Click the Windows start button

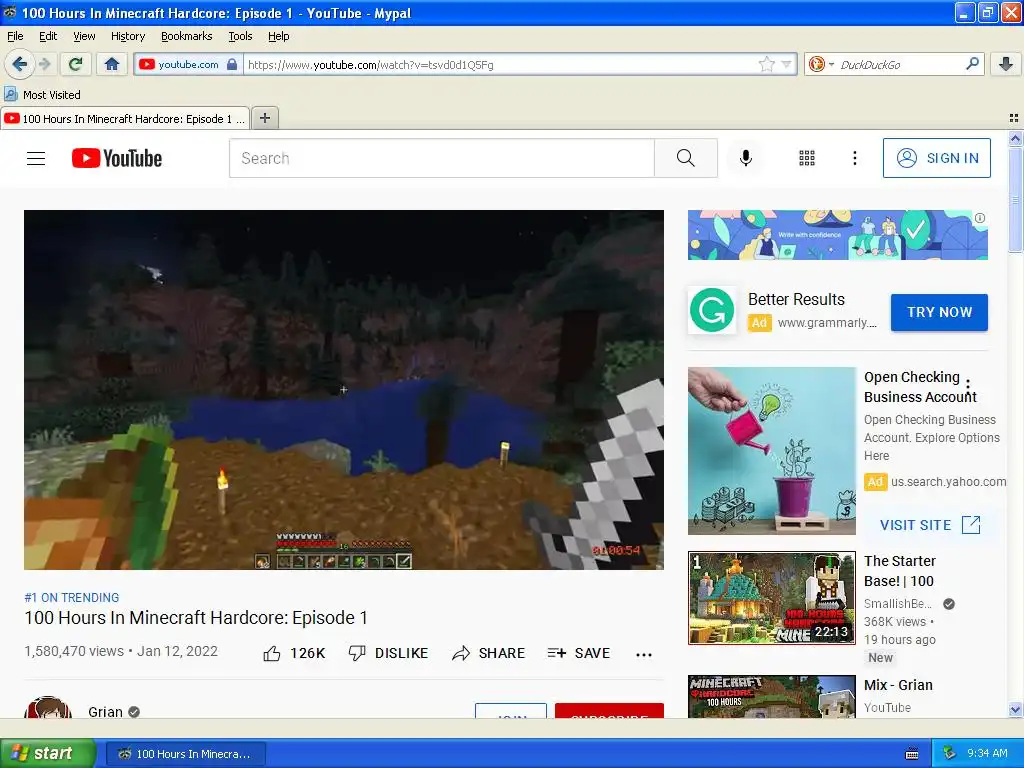(x=48, y=754)
